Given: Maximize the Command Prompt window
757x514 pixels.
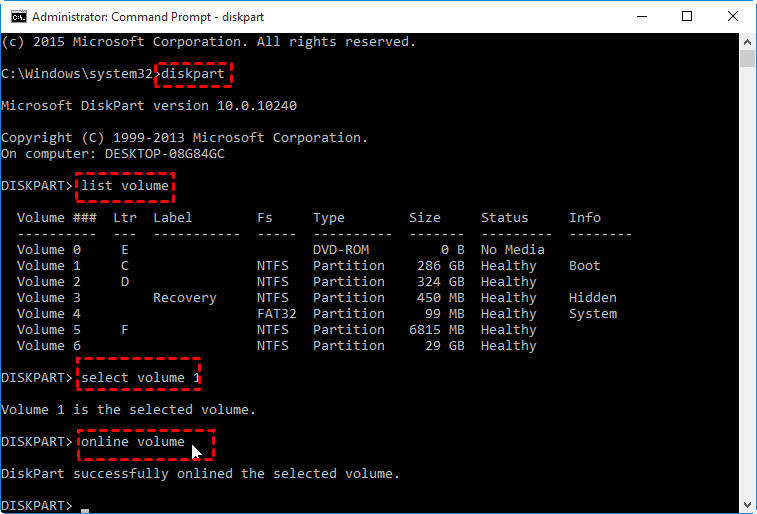Looking at the screenshot, I should point(687,16).
